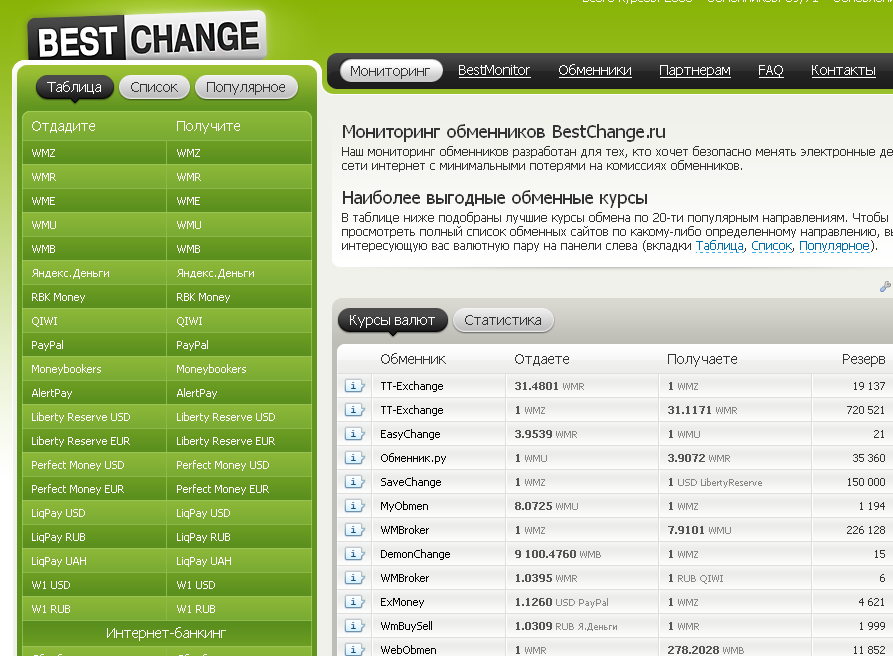The height and width of the screenshot is (656, 893).
Task: Select RBK Money in the Отдадите column
Action: point(94,297)
